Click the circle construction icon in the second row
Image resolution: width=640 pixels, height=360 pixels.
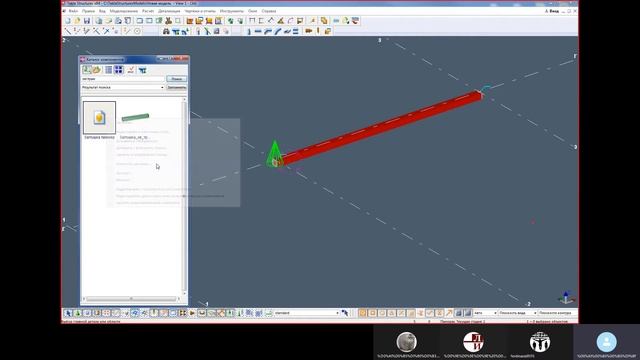tap(137, 31)
